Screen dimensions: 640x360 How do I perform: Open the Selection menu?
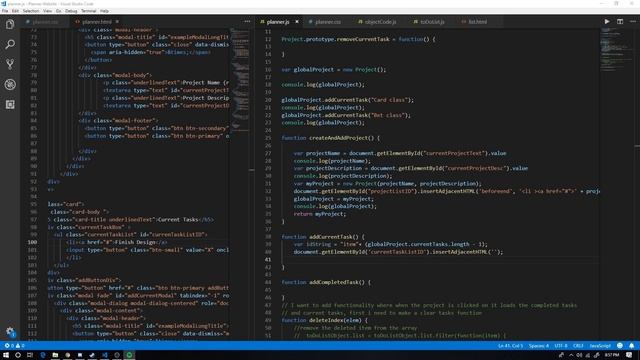tap(31, 11)
